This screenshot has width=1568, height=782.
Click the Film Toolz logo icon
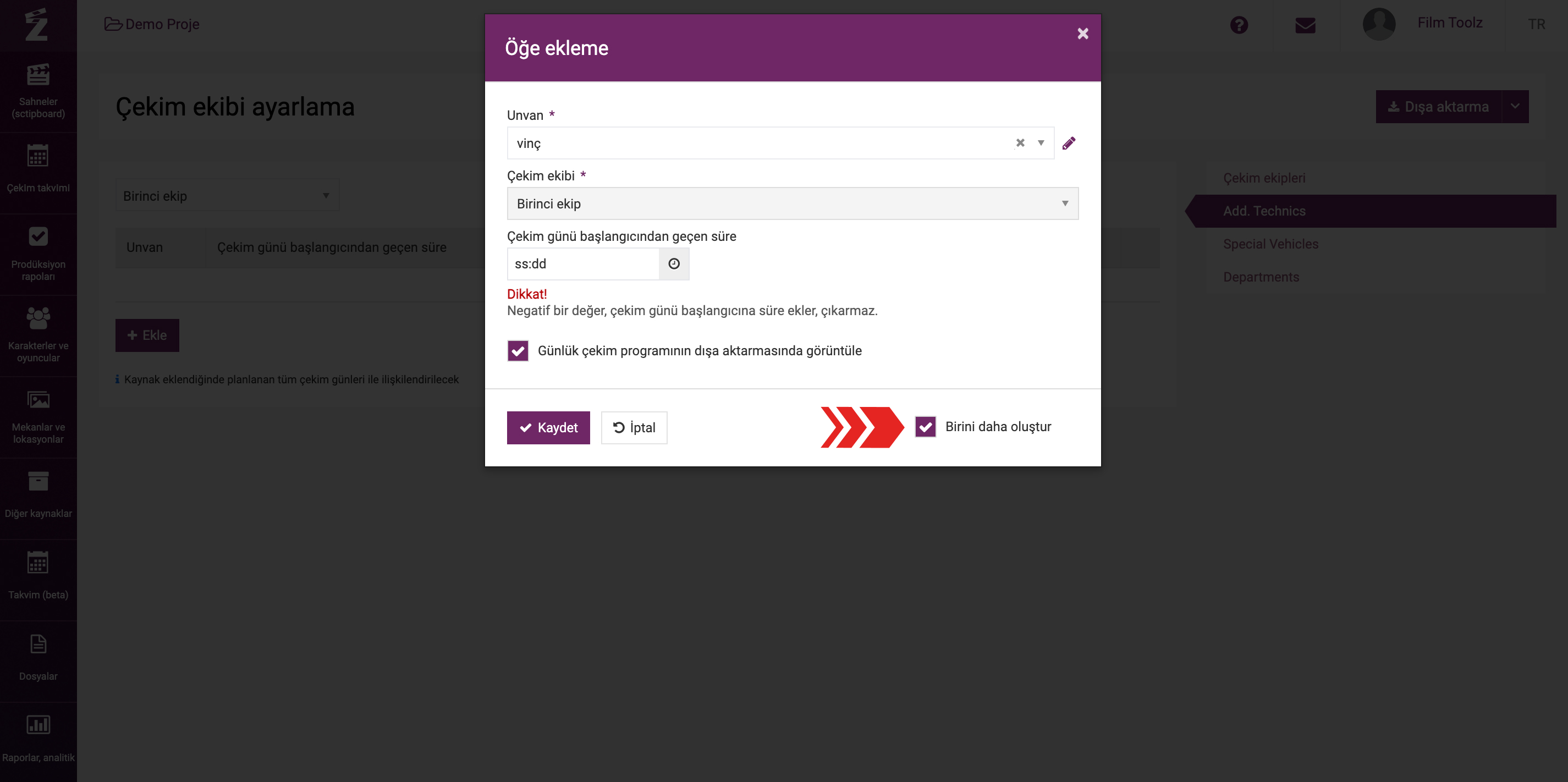pyautogui.click(x=36, y=24)
